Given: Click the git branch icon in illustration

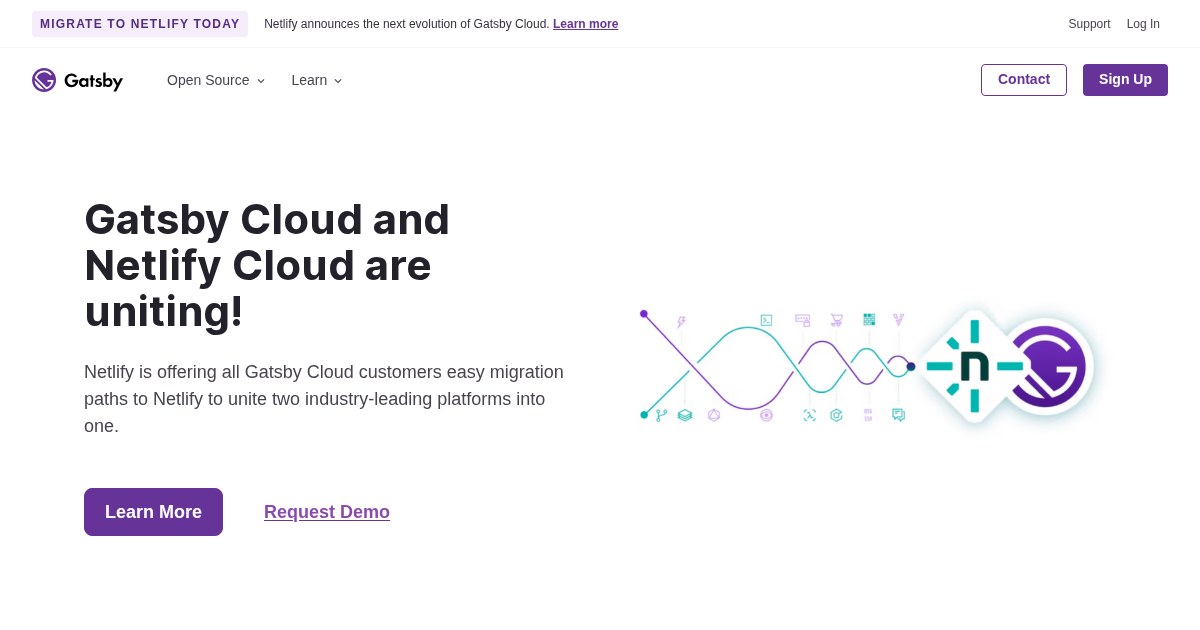Looking at the screenshot, I should [661, 415].
